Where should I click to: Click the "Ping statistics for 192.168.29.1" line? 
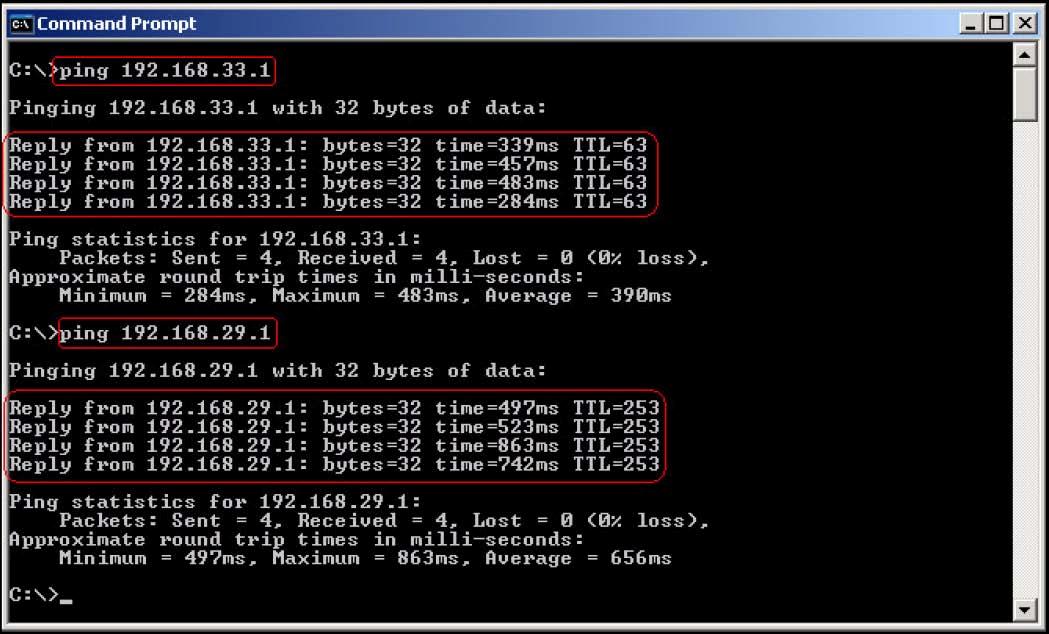(215, 502)
